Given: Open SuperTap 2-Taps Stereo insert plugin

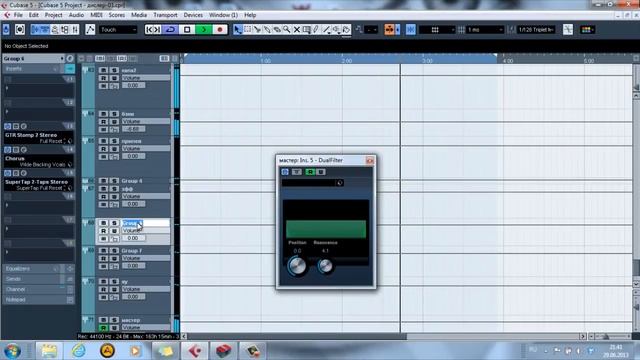Looking at the screenshot, I should coord(38,184).
